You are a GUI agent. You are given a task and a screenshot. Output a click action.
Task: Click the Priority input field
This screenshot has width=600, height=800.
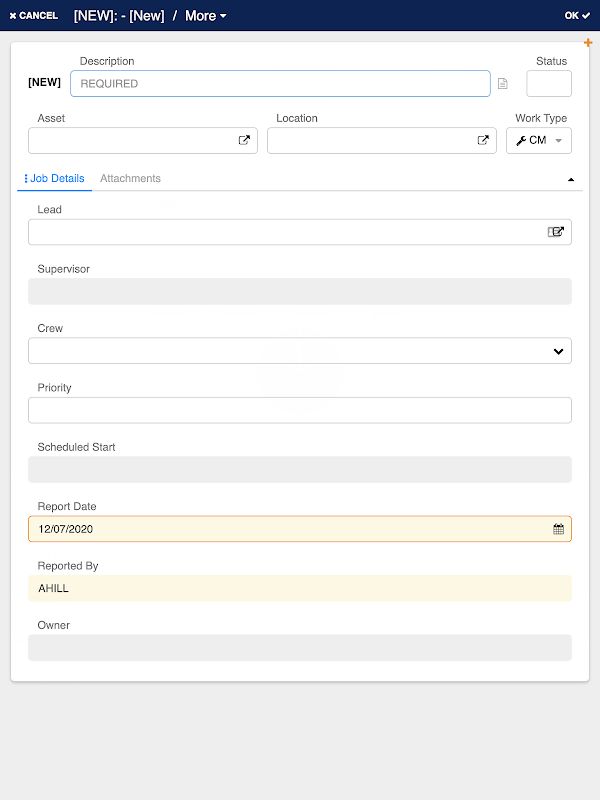coord(300,410)
